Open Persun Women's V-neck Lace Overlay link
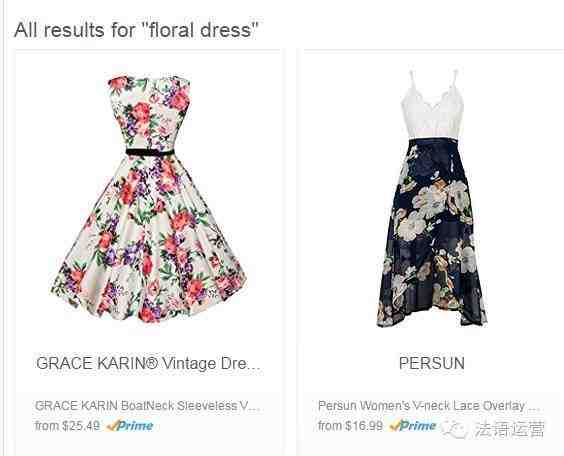The image size is (564, 456). tap(429, 406)
